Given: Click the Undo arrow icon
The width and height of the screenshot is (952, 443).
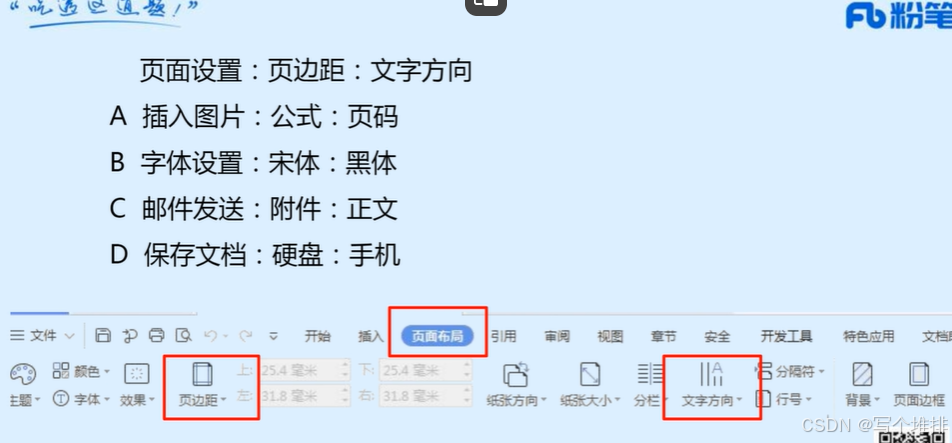Looking at the screenshot, I should [x=210, y=336].
